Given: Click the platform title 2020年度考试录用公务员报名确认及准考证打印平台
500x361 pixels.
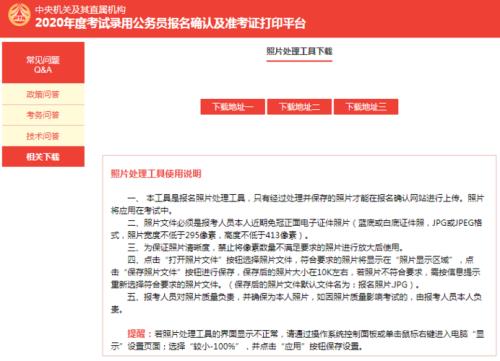Looking at the screenshot, I should [x=170, y=23].
